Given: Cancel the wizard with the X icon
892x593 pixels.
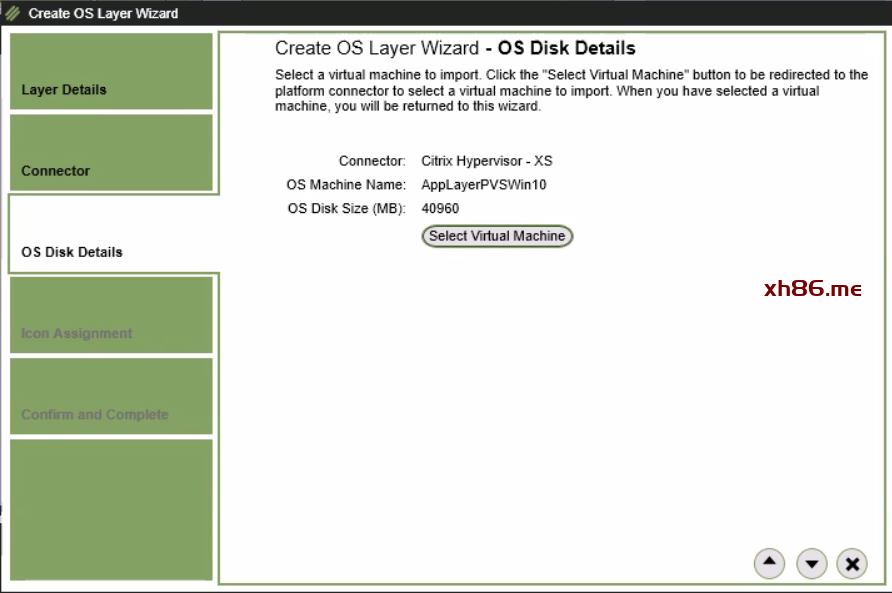Looking at the screenshot, I should [852, 564].
